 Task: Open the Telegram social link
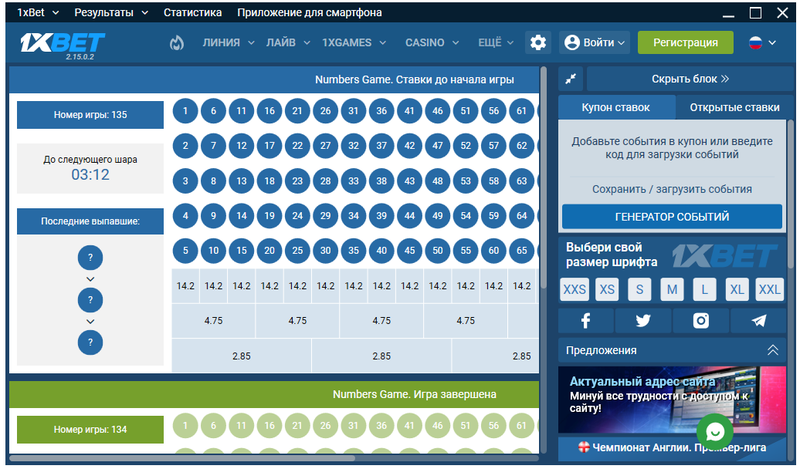click(x=759, y=320)
